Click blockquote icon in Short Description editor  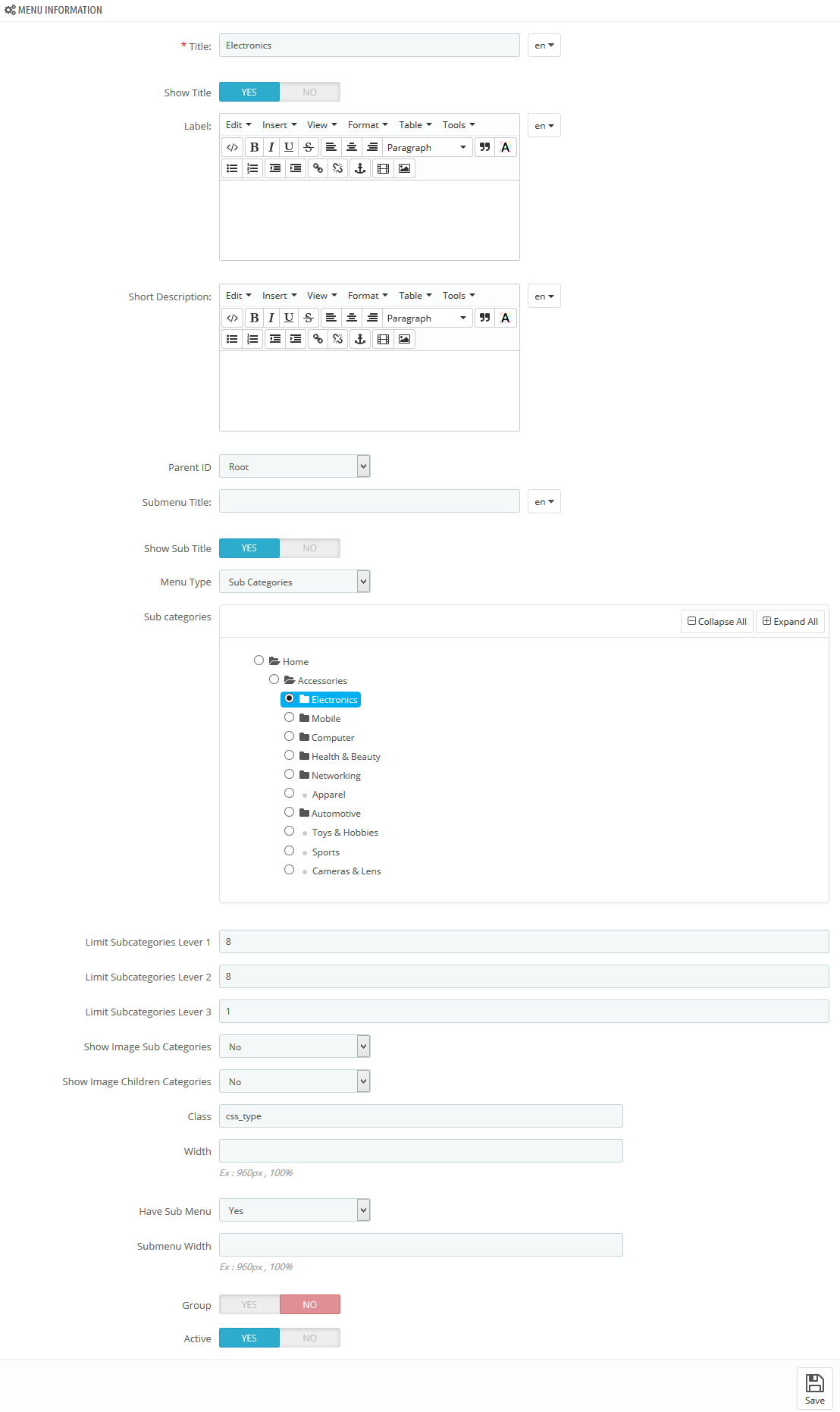click(484, 318)
